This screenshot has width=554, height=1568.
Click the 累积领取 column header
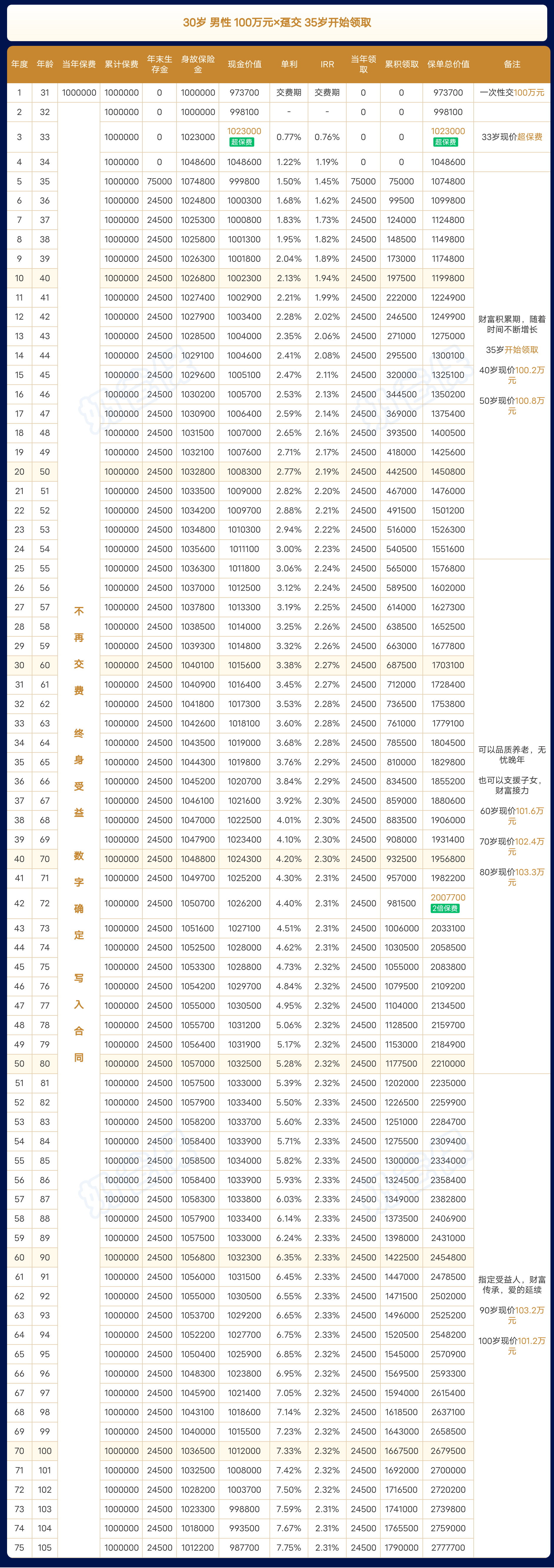coord(401,64)
